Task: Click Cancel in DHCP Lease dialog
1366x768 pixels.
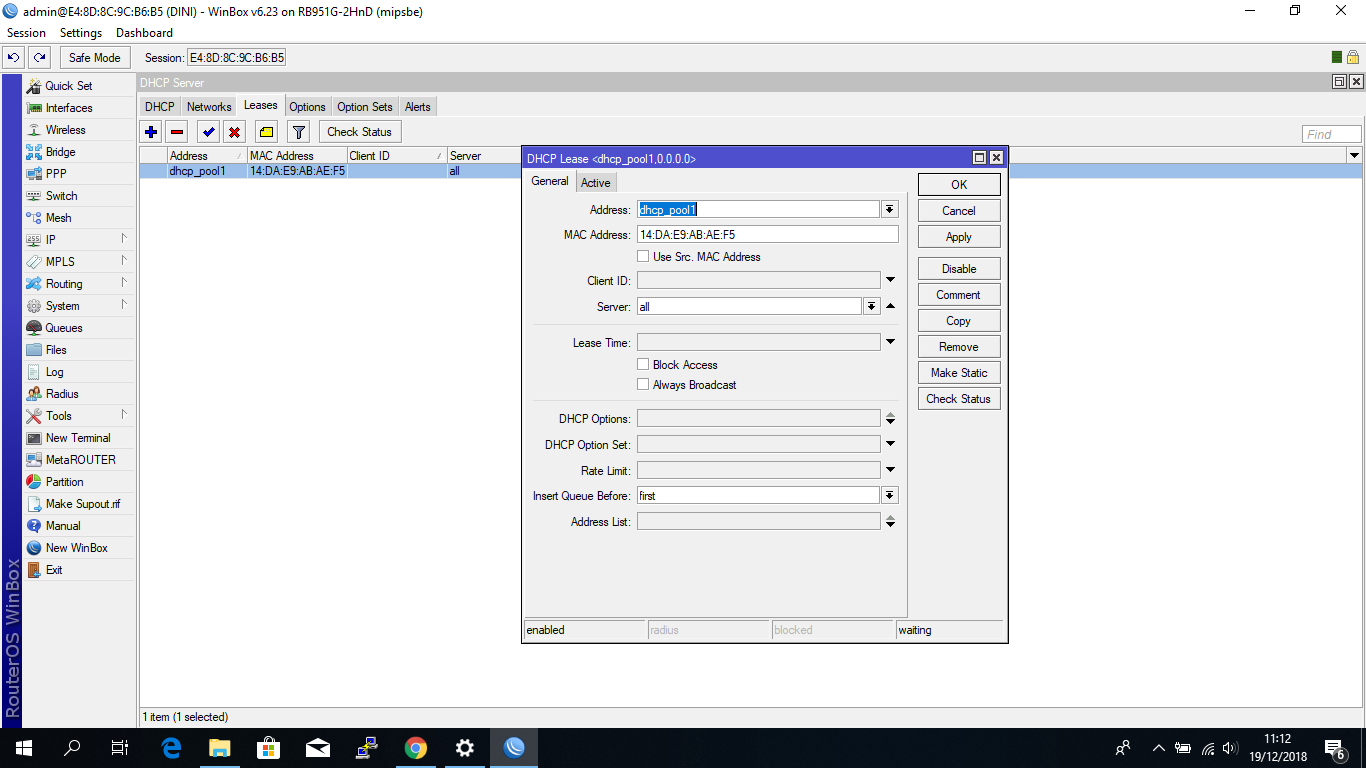Action: 959,211
